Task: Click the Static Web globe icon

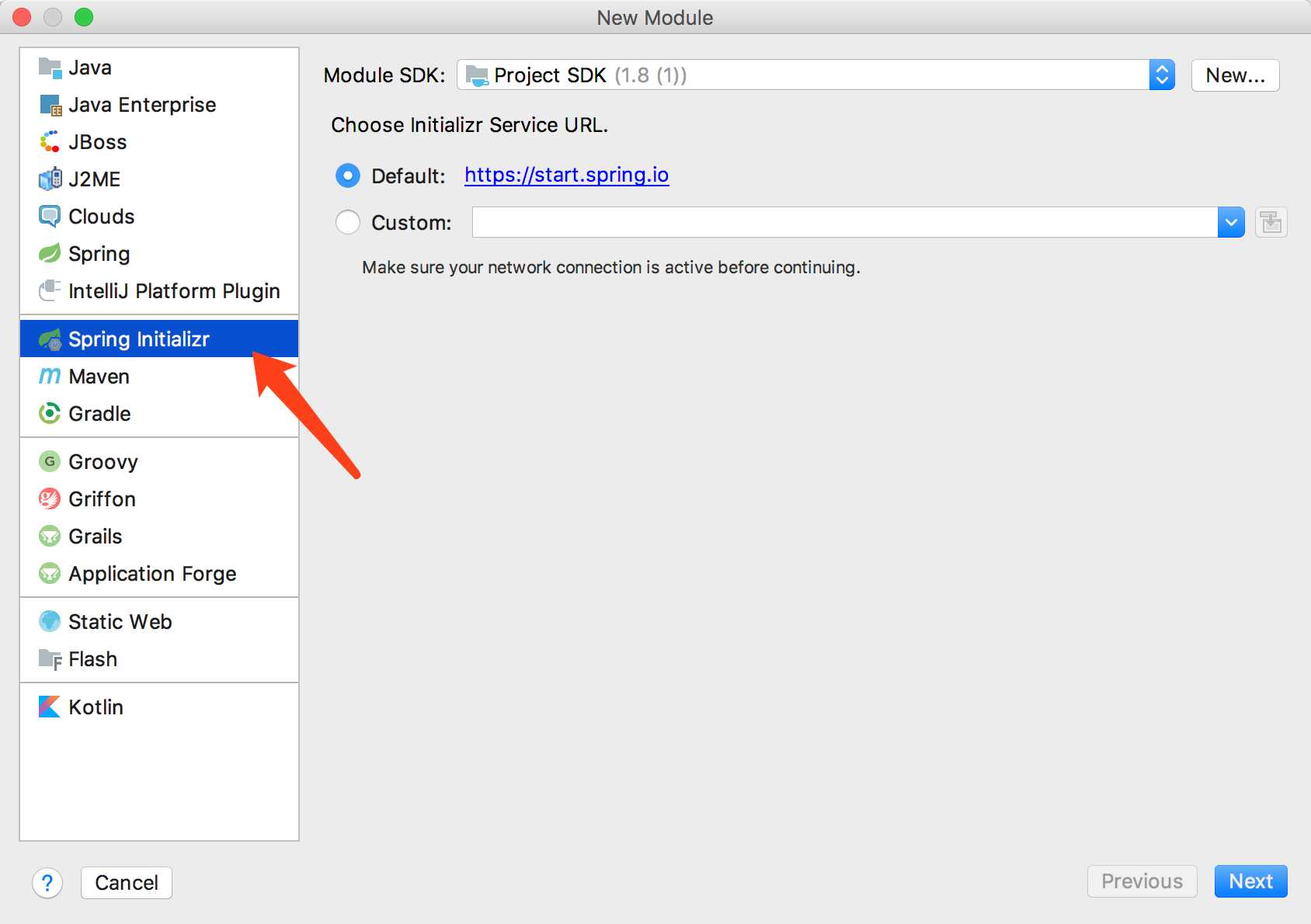Action: (50, 622)
